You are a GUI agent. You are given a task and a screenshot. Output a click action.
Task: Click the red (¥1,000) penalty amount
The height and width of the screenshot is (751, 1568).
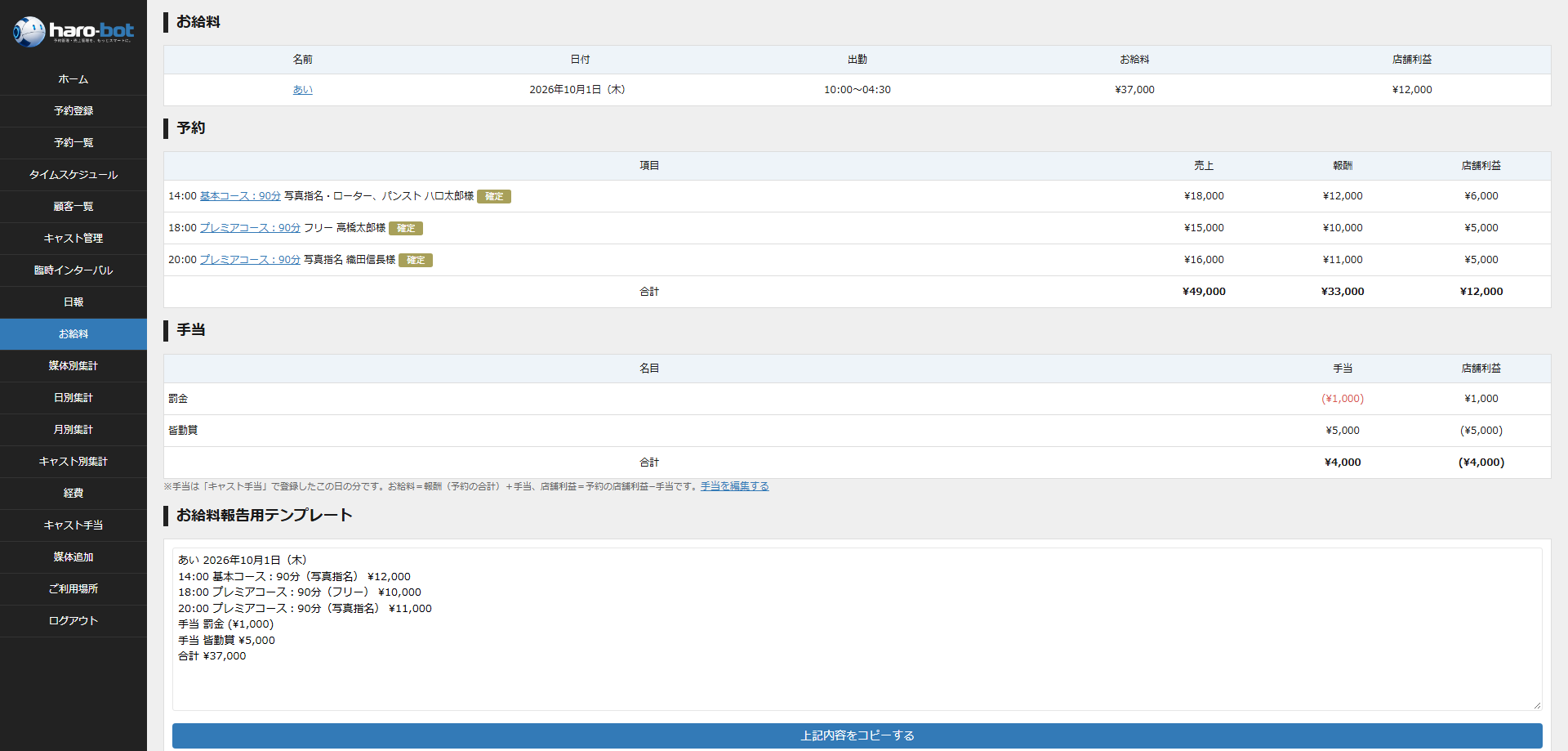pyautogui.click(x=1343, y=399)
